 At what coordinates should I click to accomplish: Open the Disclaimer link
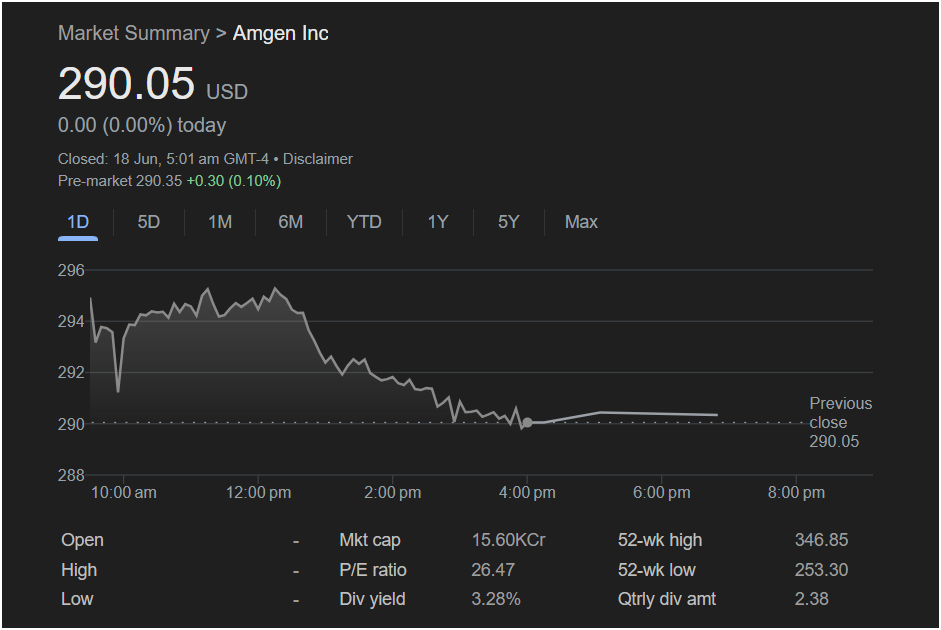point(317,159)
